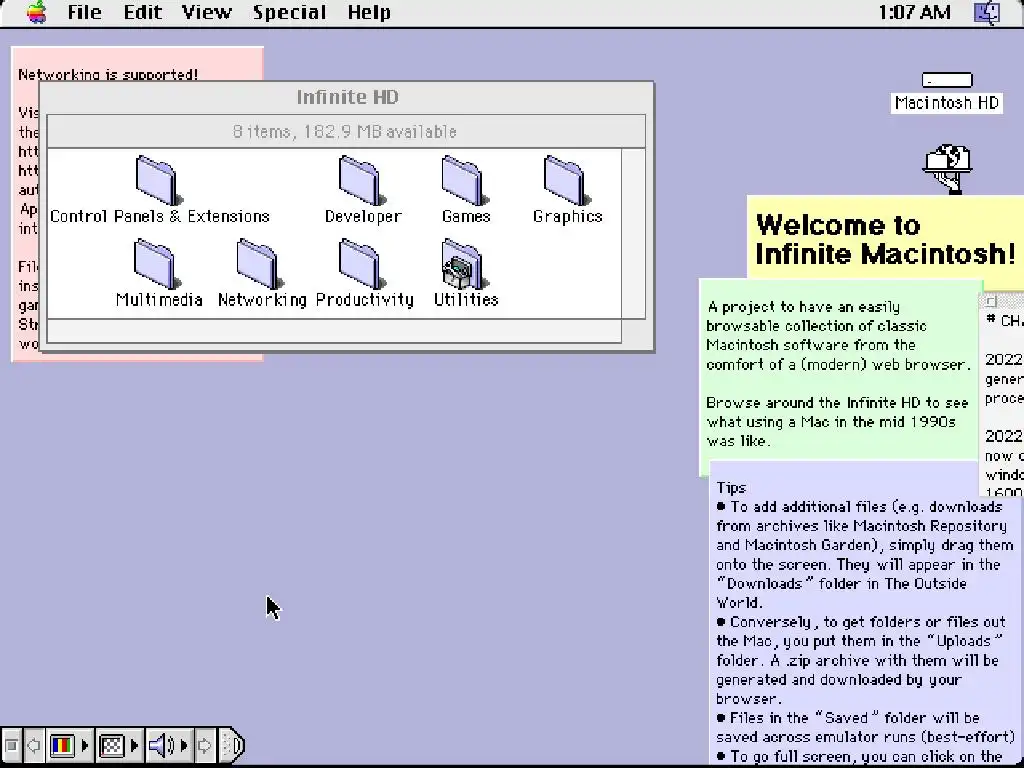Click the Infinite HD horizontal scrollbar

point(334,330)
